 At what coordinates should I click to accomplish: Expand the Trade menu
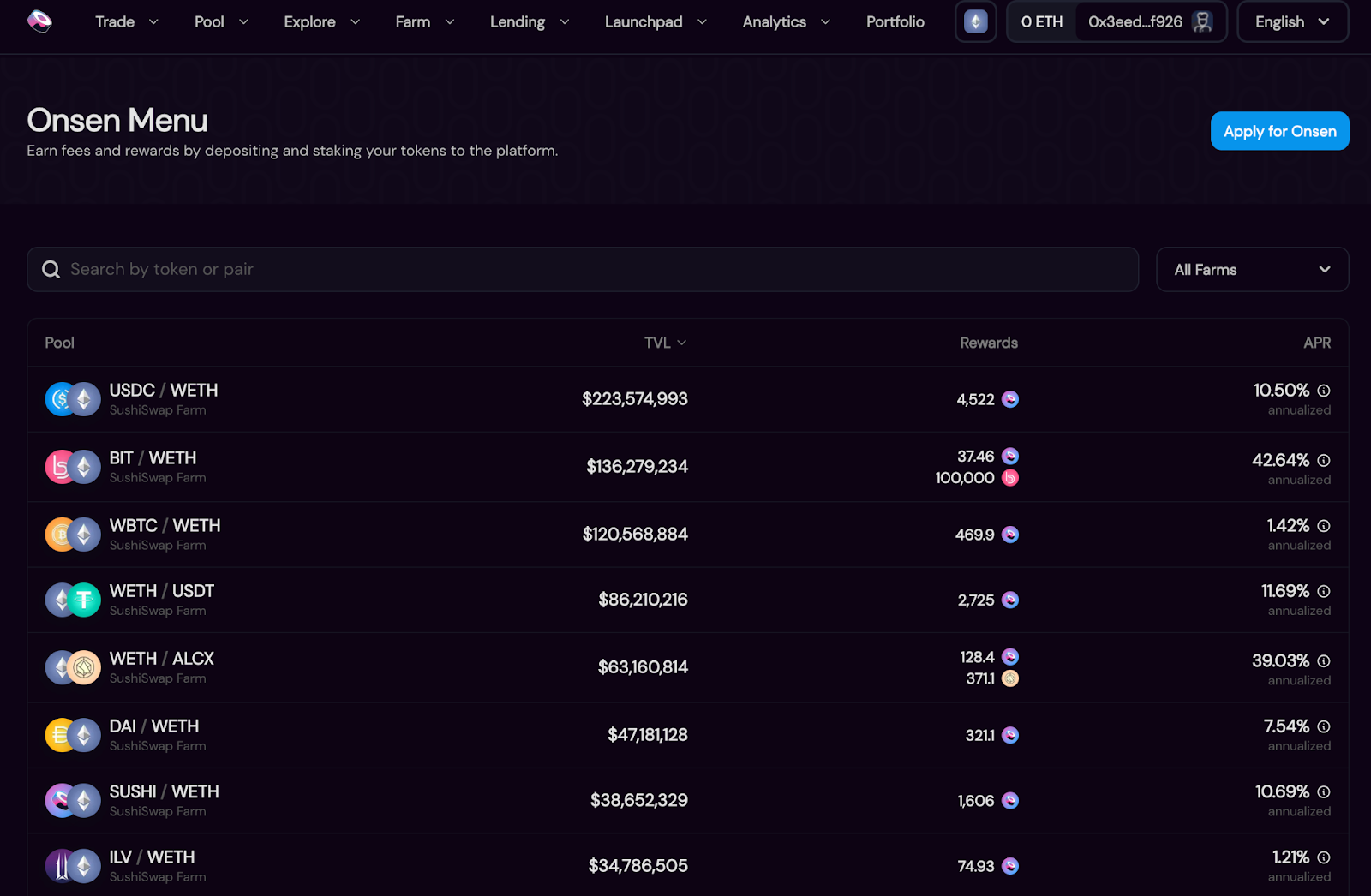point(127,22)
